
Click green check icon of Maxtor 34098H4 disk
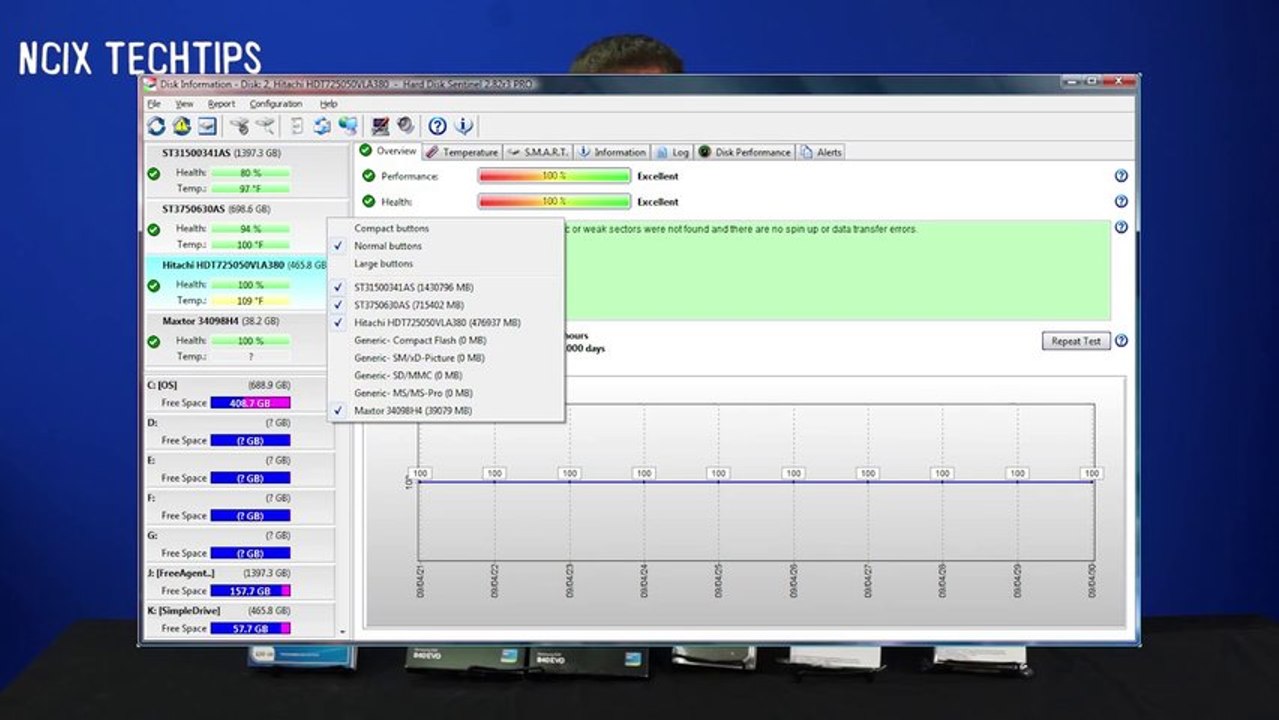tap(153, 342)
